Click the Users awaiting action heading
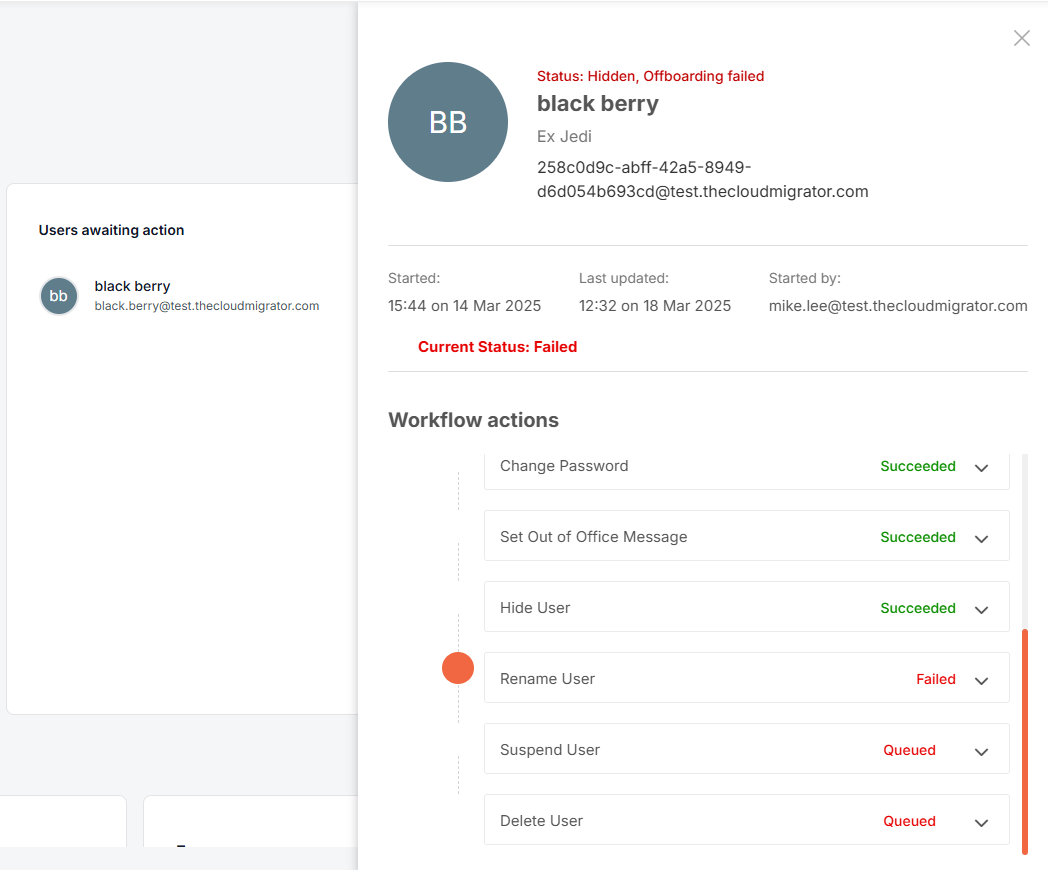Image resolution: width=1048 pixels, height=870 pixels. click(111, 230)
